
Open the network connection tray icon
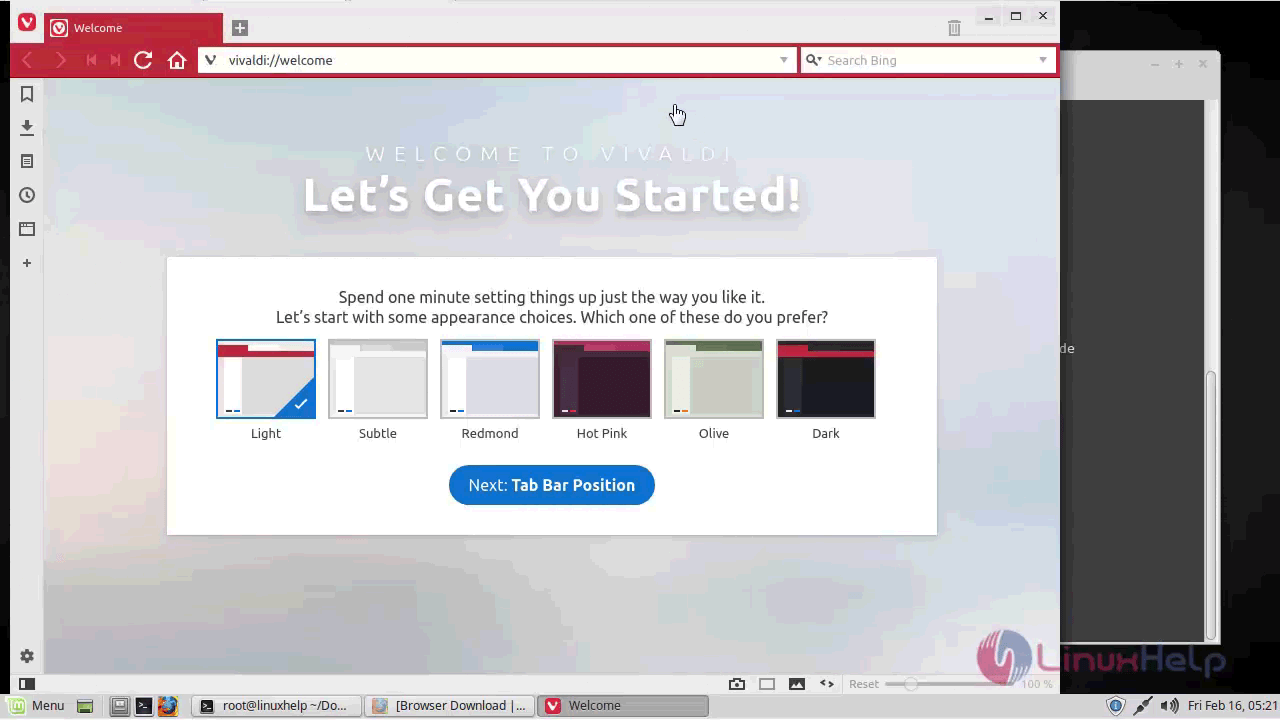1143,706
